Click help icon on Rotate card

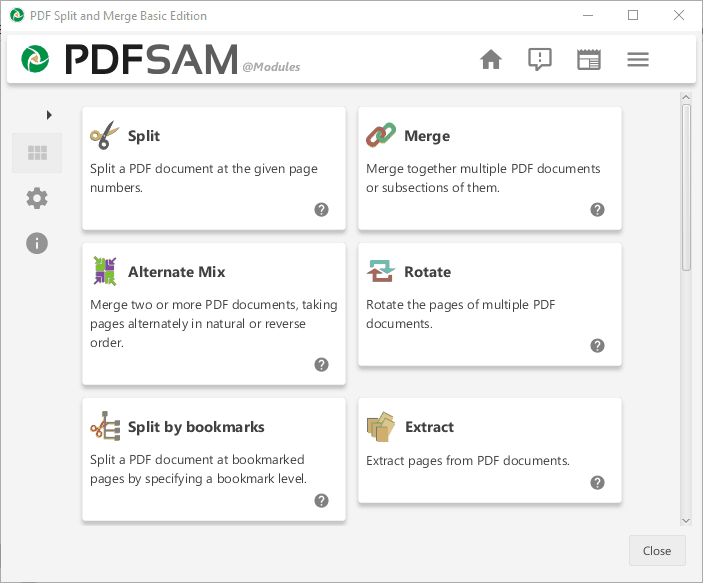(597, 346)
